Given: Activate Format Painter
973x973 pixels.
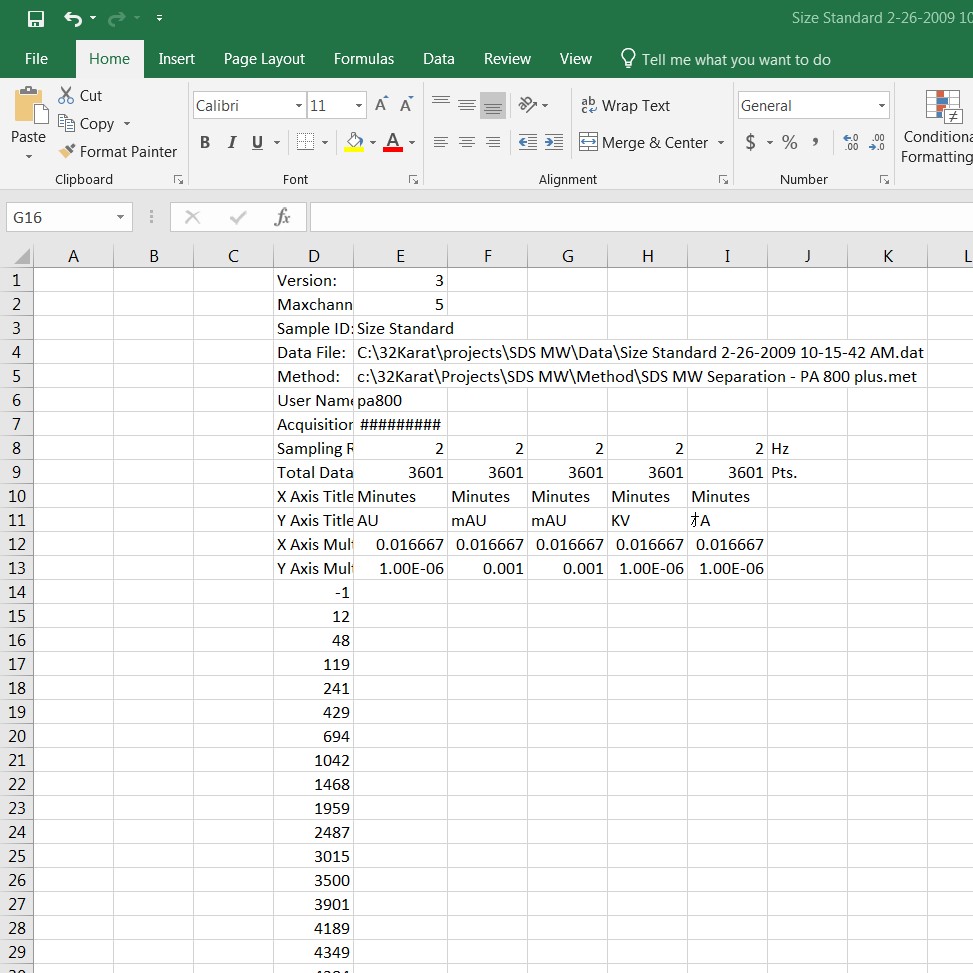Looking at the screenshot, I should 117,151.
